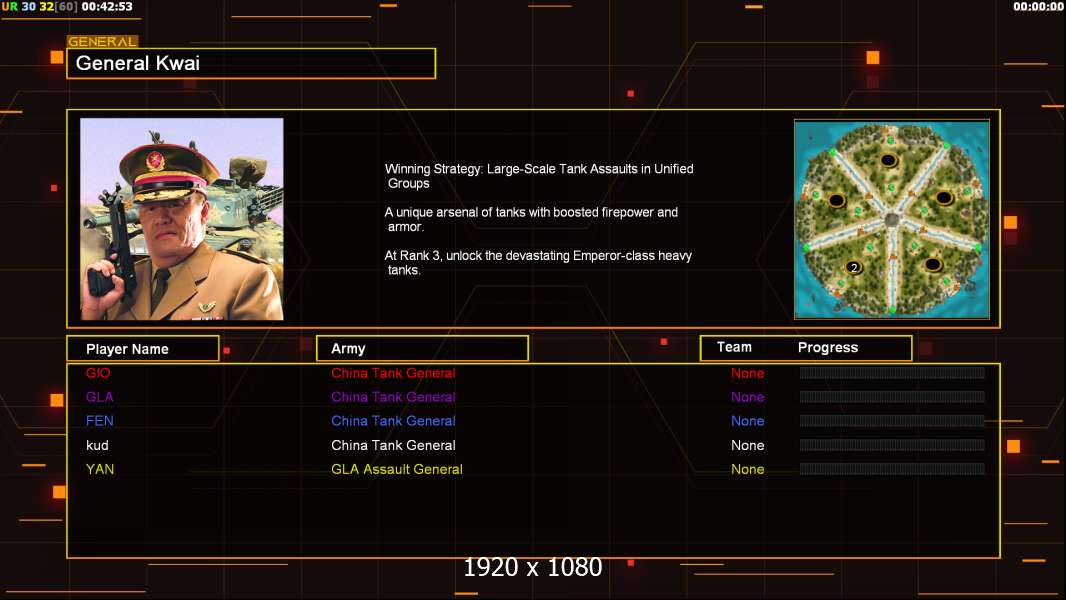Select player kud in the list
Screen dimensions: 1066x600
tap(97, 445)
